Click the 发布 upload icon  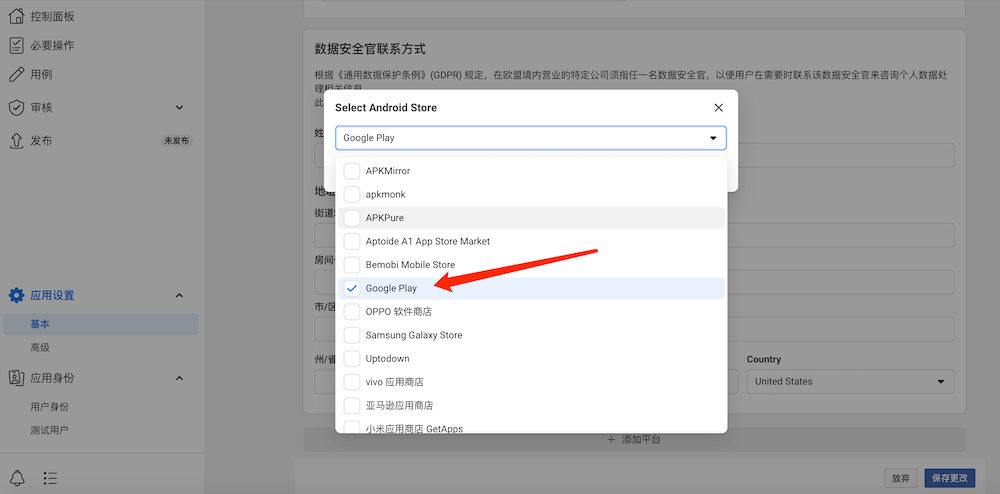[16, 141]
